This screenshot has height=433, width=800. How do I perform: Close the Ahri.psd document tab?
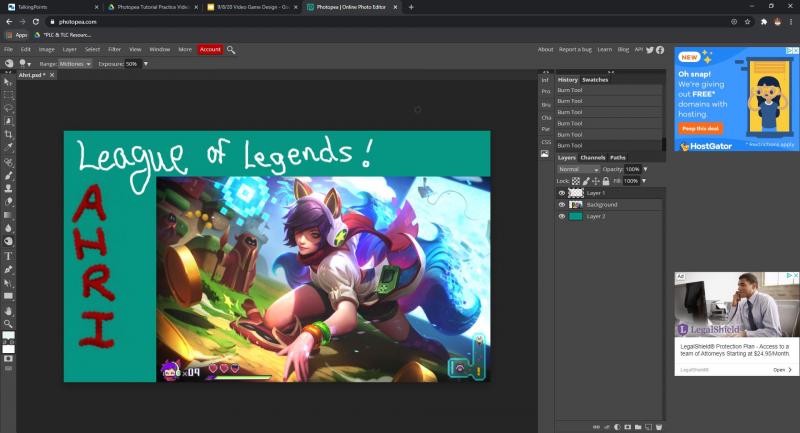(x=52, y=75)
